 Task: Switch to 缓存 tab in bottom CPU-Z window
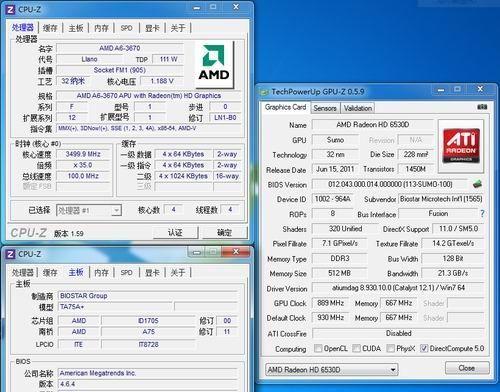[x=50, y=273]
